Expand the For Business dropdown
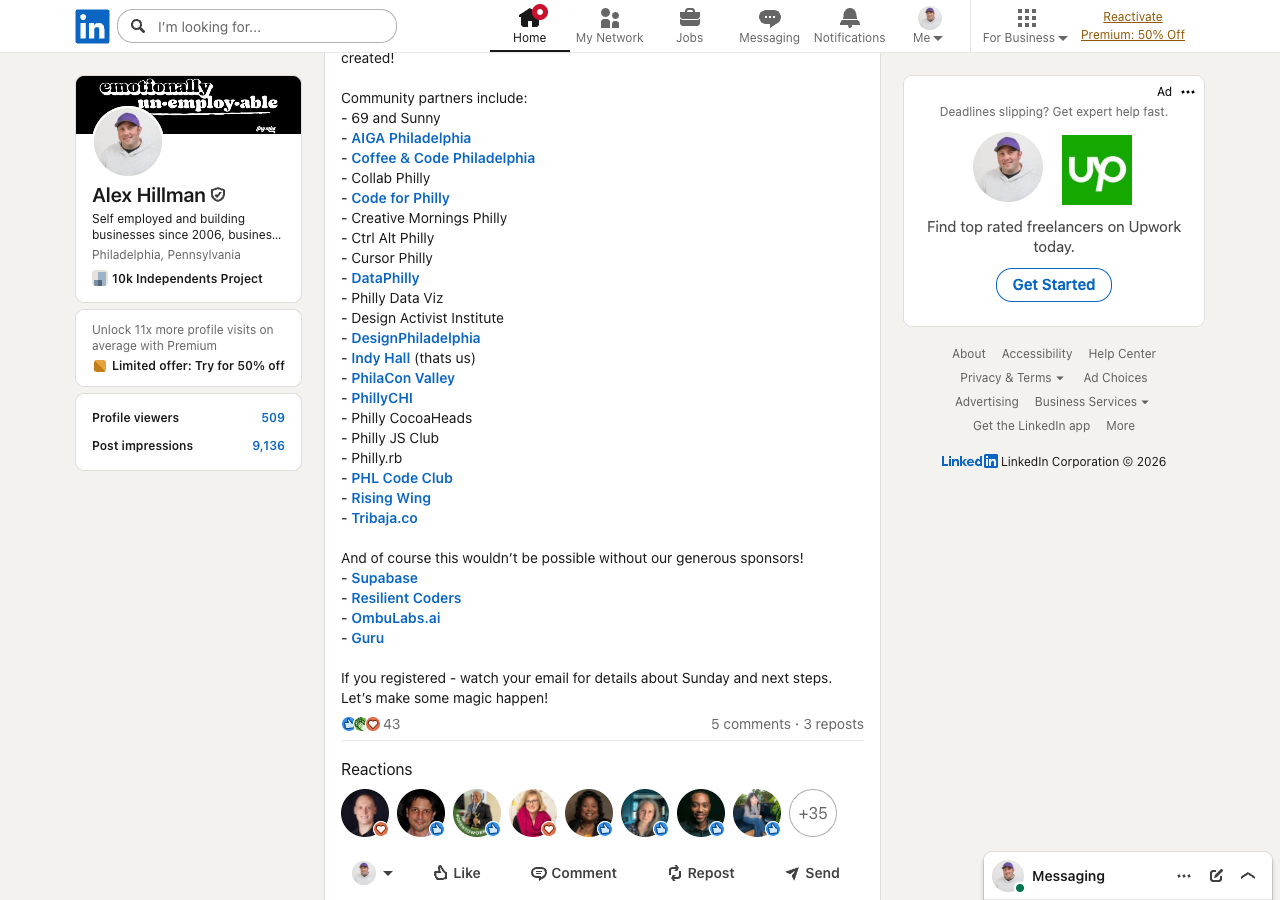The image size is (1280, 900). [1025, 38]
